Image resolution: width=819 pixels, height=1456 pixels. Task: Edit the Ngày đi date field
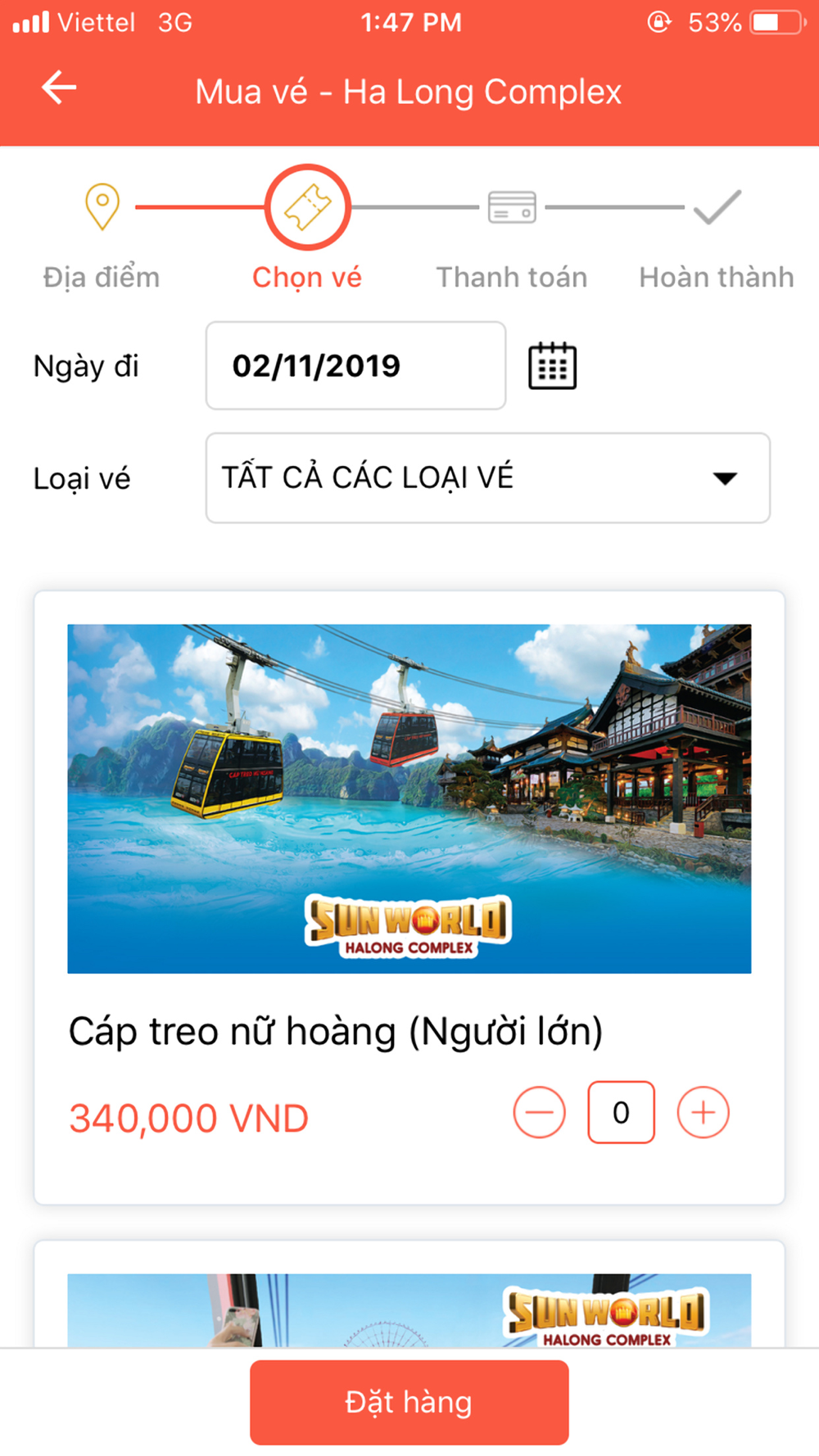pos(355,365)
